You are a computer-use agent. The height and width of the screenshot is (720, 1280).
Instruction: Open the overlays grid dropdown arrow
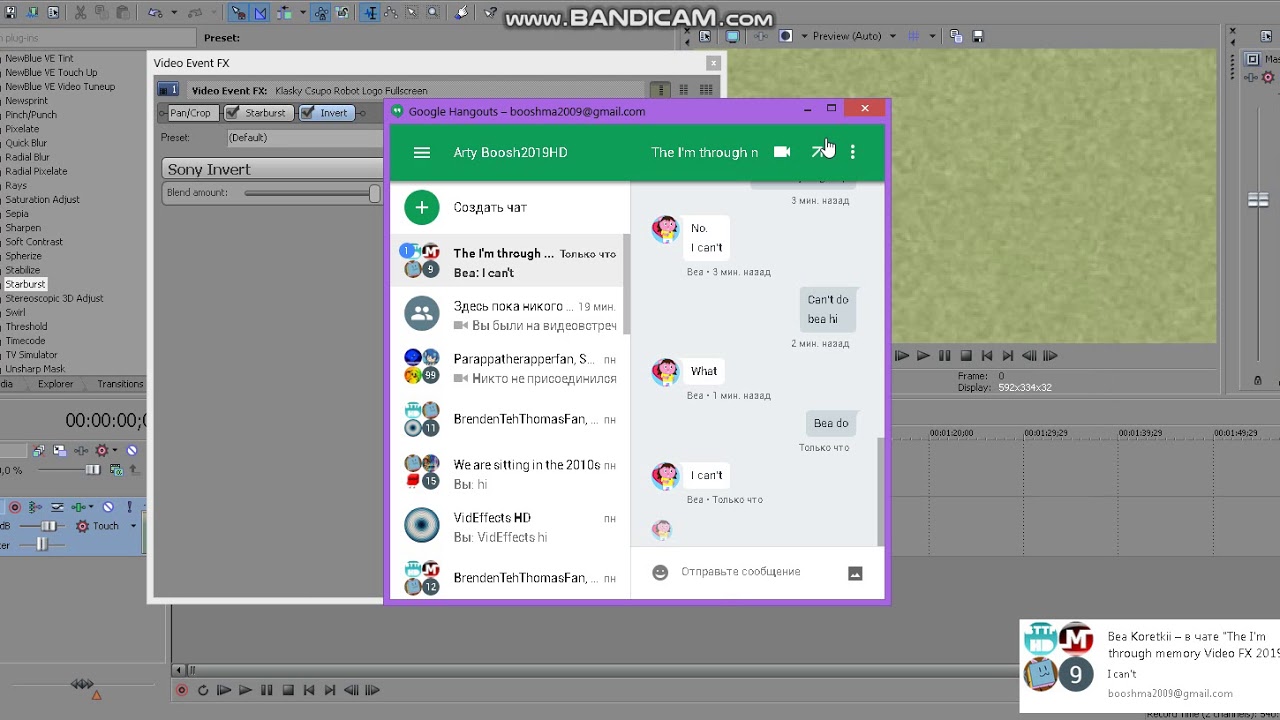click(x=932, y=36)
